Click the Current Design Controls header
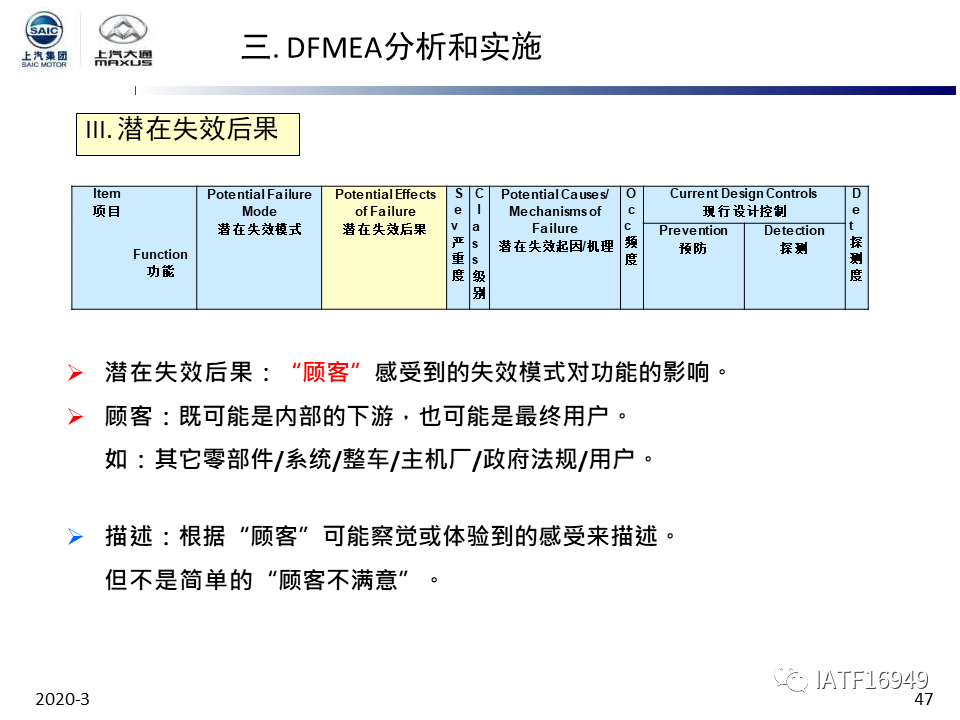Image resolution: width=960 pixels, height=720 pixels. [743, 202]
